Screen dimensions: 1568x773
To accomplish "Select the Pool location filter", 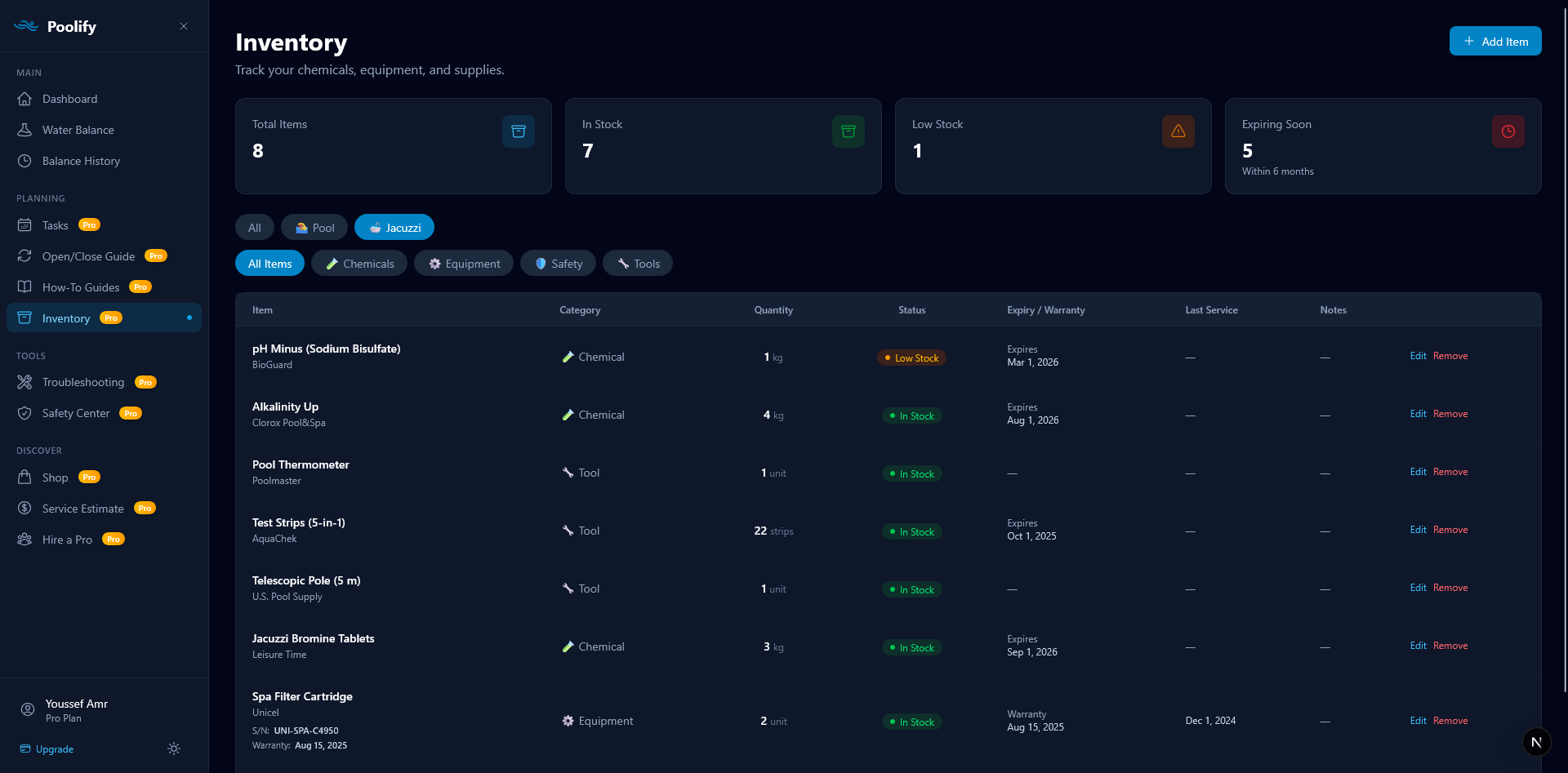I will (314, 228).
